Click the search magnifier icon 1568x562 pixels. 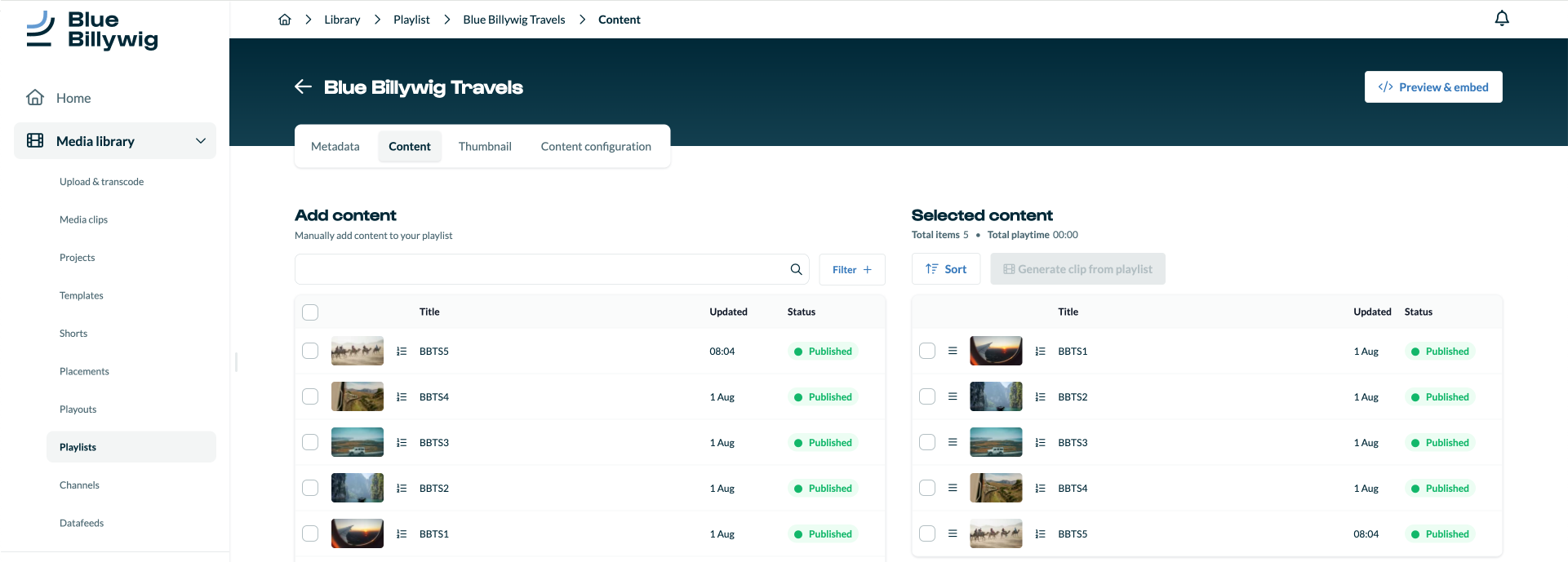pos(797,269)
